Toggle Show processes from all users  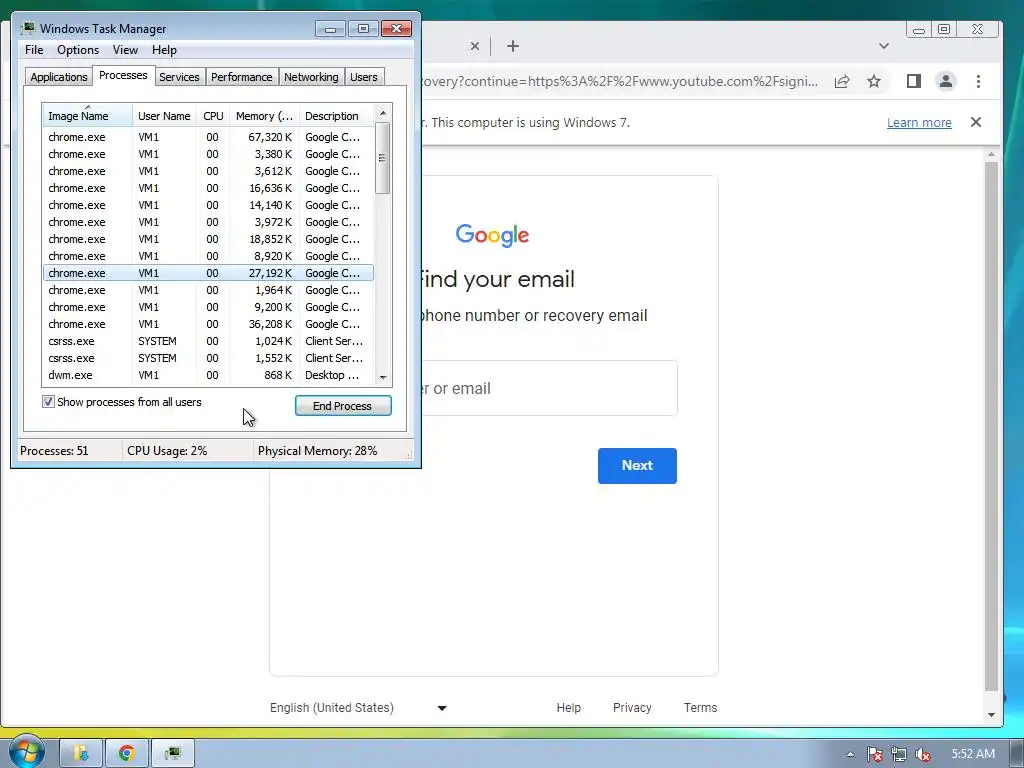pos(48,402)
